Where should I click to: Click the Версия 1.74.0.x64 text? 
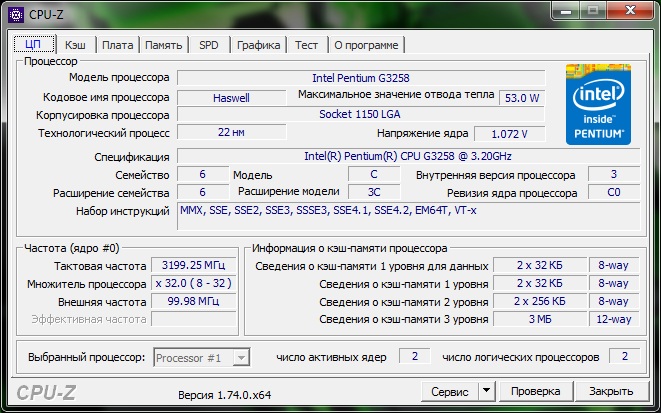coord(225,395)
